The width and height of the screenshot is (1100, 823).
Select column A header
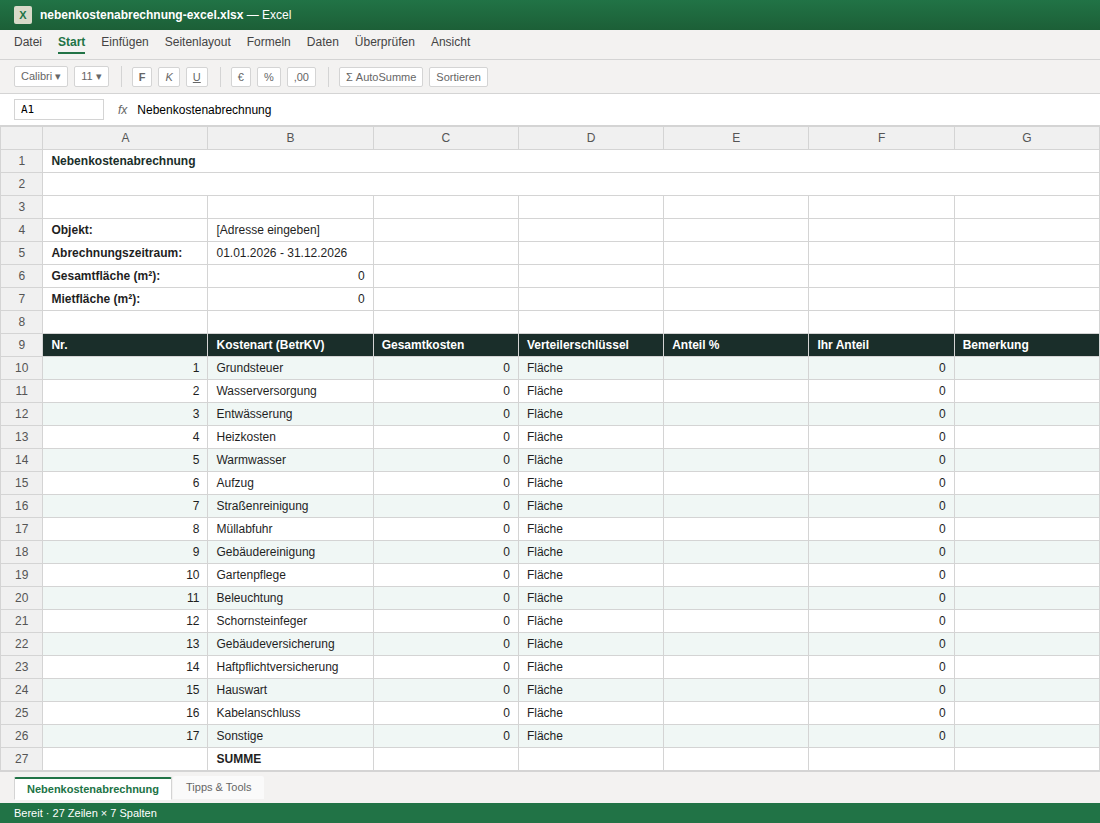point(125,138)
